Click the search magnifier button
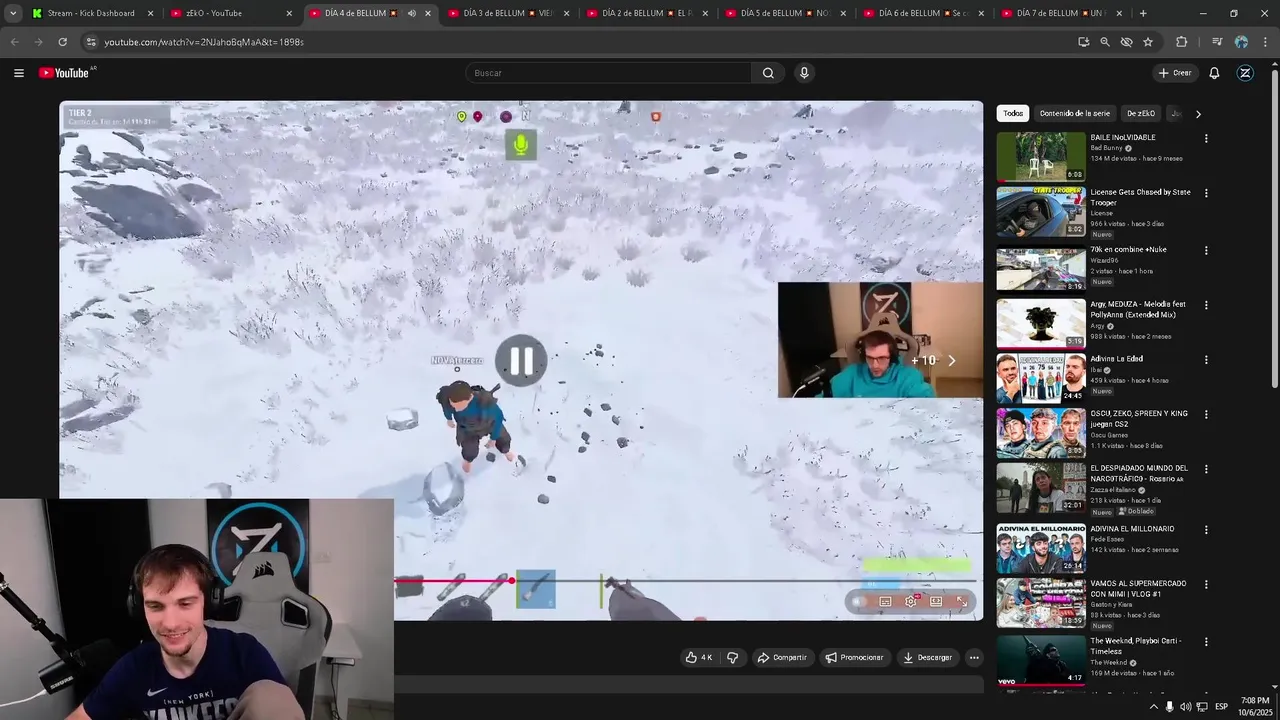Image resolution: width=1280 pixels, height=720 pixels. (x=768, y=73)
